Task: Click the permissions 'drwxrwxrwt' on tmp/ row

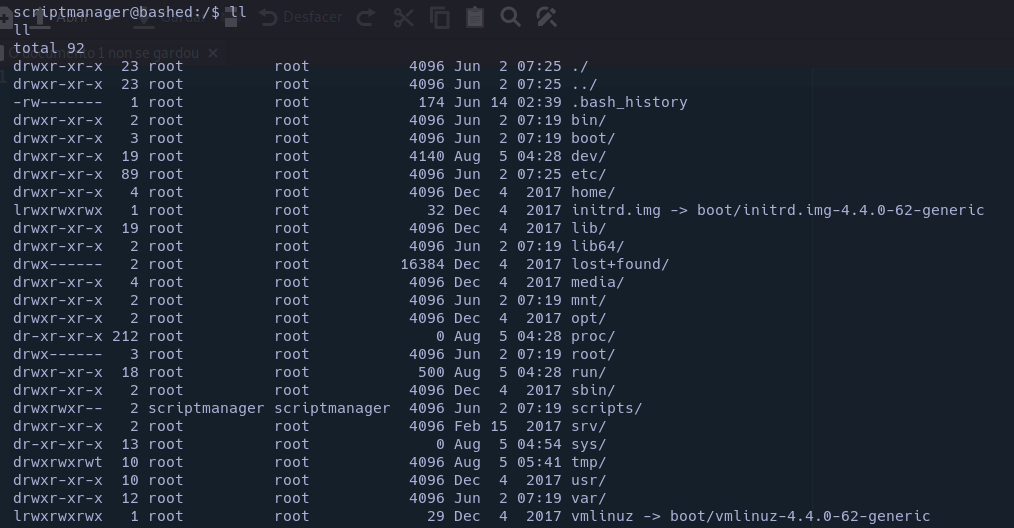Action: pyautogui.click(x=58, y=463)
